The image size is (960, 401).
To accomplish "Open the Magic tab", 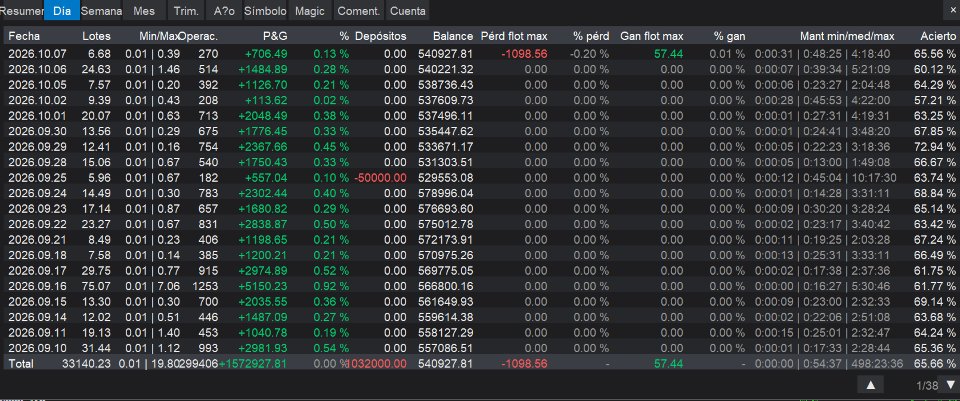I will point(310,11).
